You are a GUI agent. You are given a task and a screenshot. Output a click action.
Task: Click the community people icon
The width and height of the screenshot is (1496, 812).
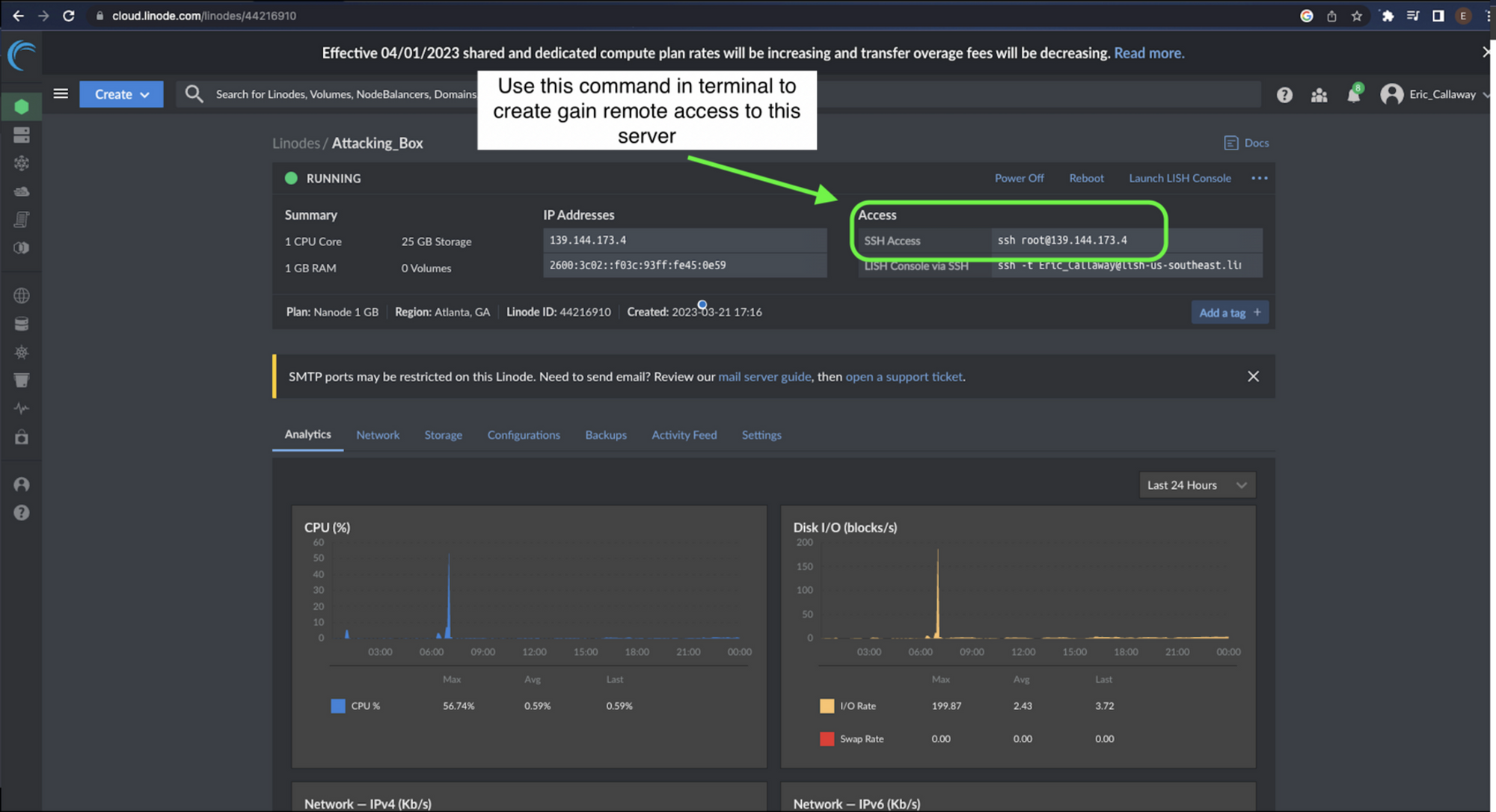click(x=1319, y=95)
